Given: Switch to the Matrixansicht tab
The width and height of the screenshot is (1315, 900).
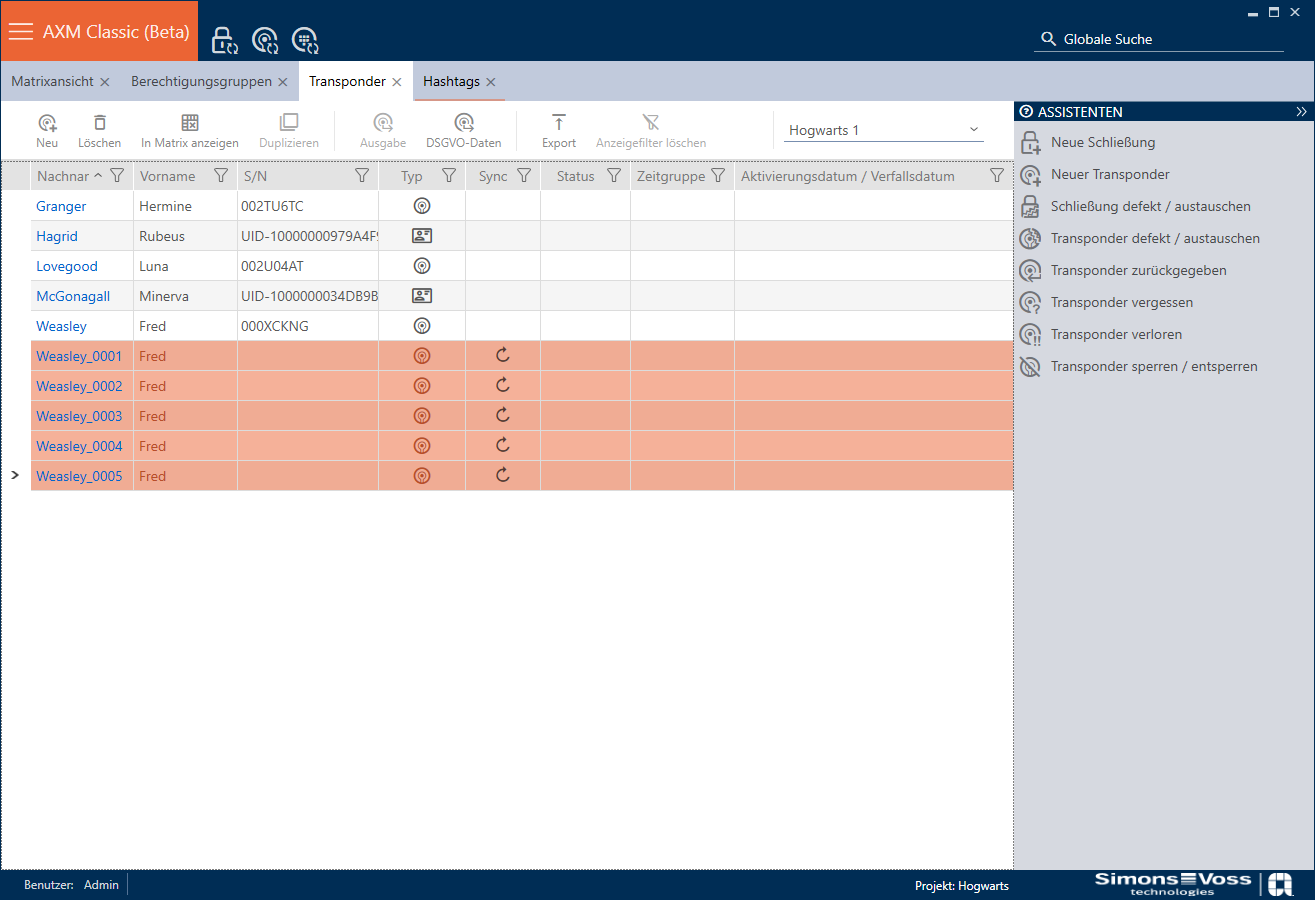Looking at the screenshot, I should (52, 82).
